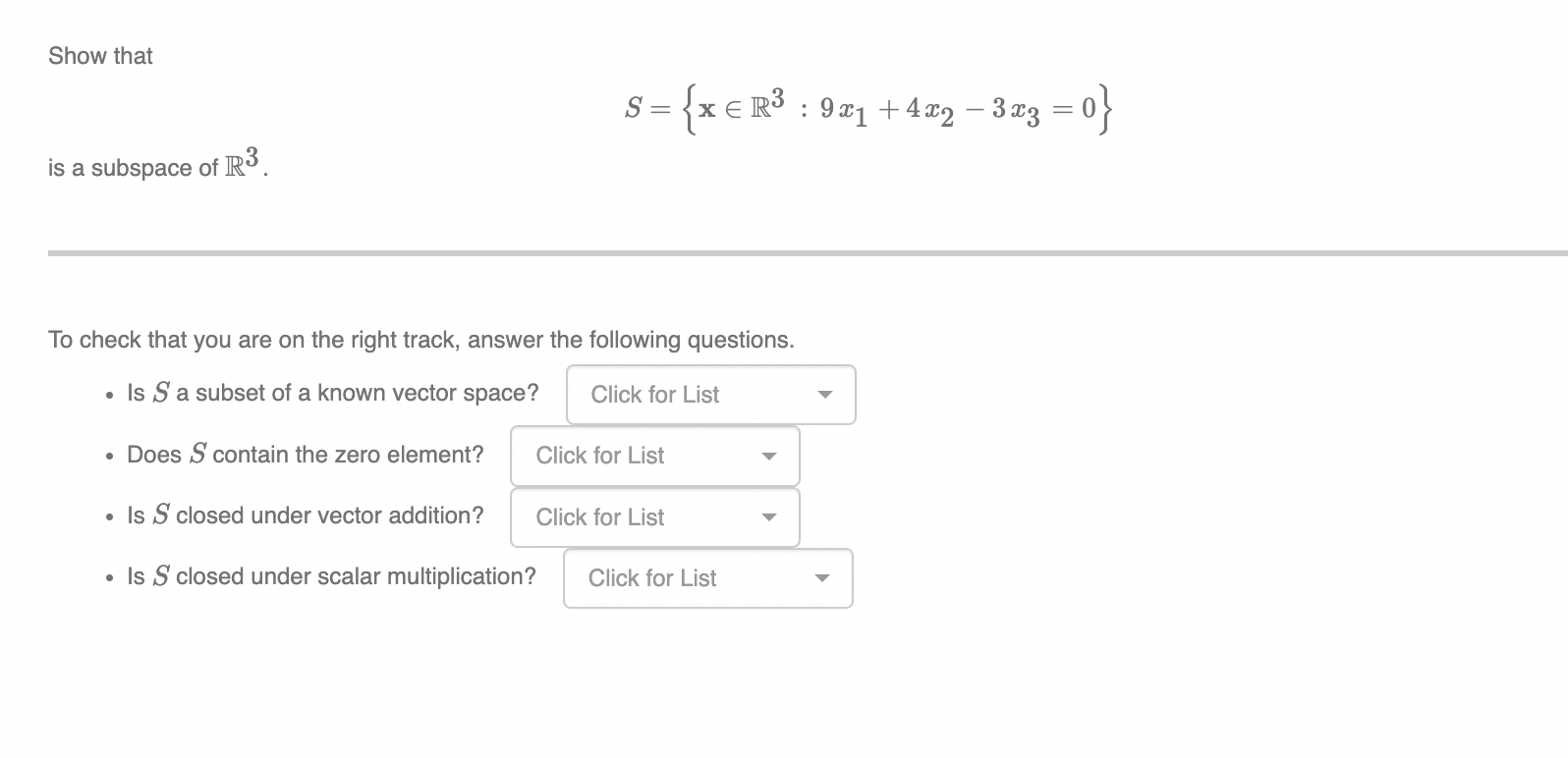Screen dimensions: 1568x758
Task: Open the dropdown for scalar multiplication closure
Action: 706,578
